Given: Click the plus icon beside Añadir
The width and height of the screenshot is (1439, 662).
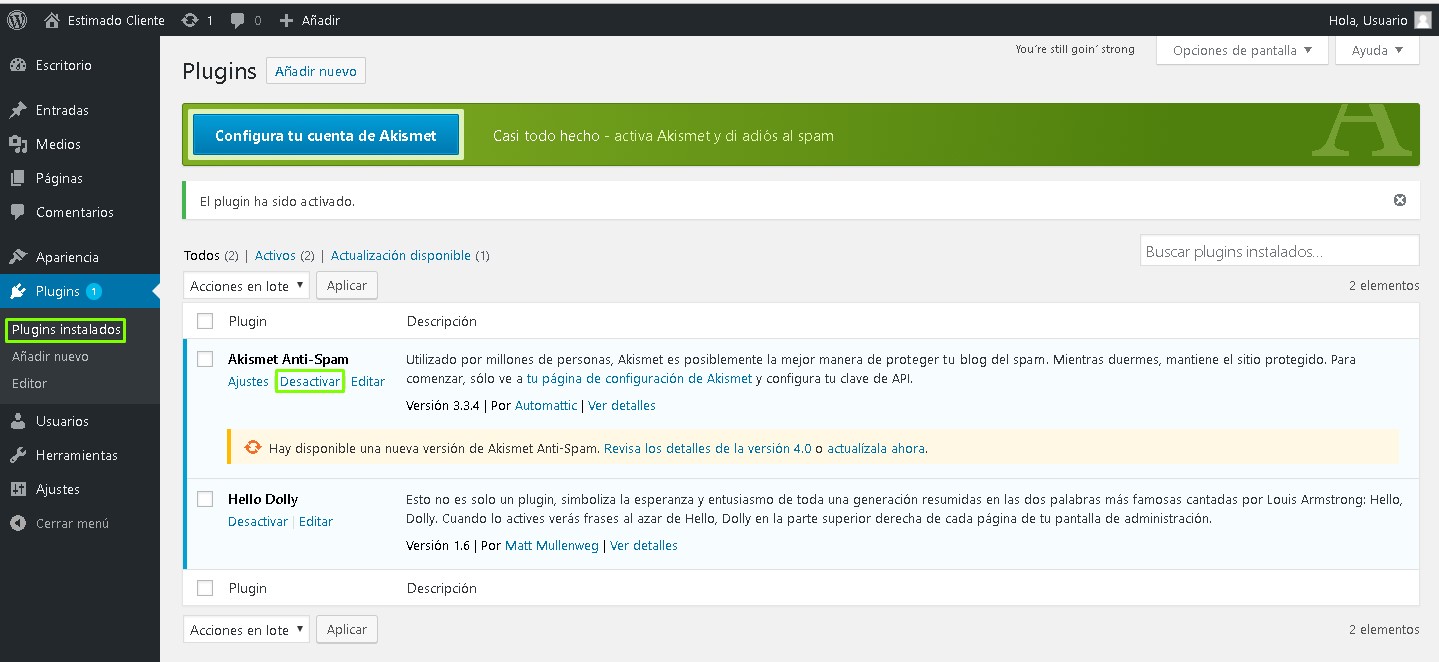Looking at the screenshot, I should (x=286, y=20).
